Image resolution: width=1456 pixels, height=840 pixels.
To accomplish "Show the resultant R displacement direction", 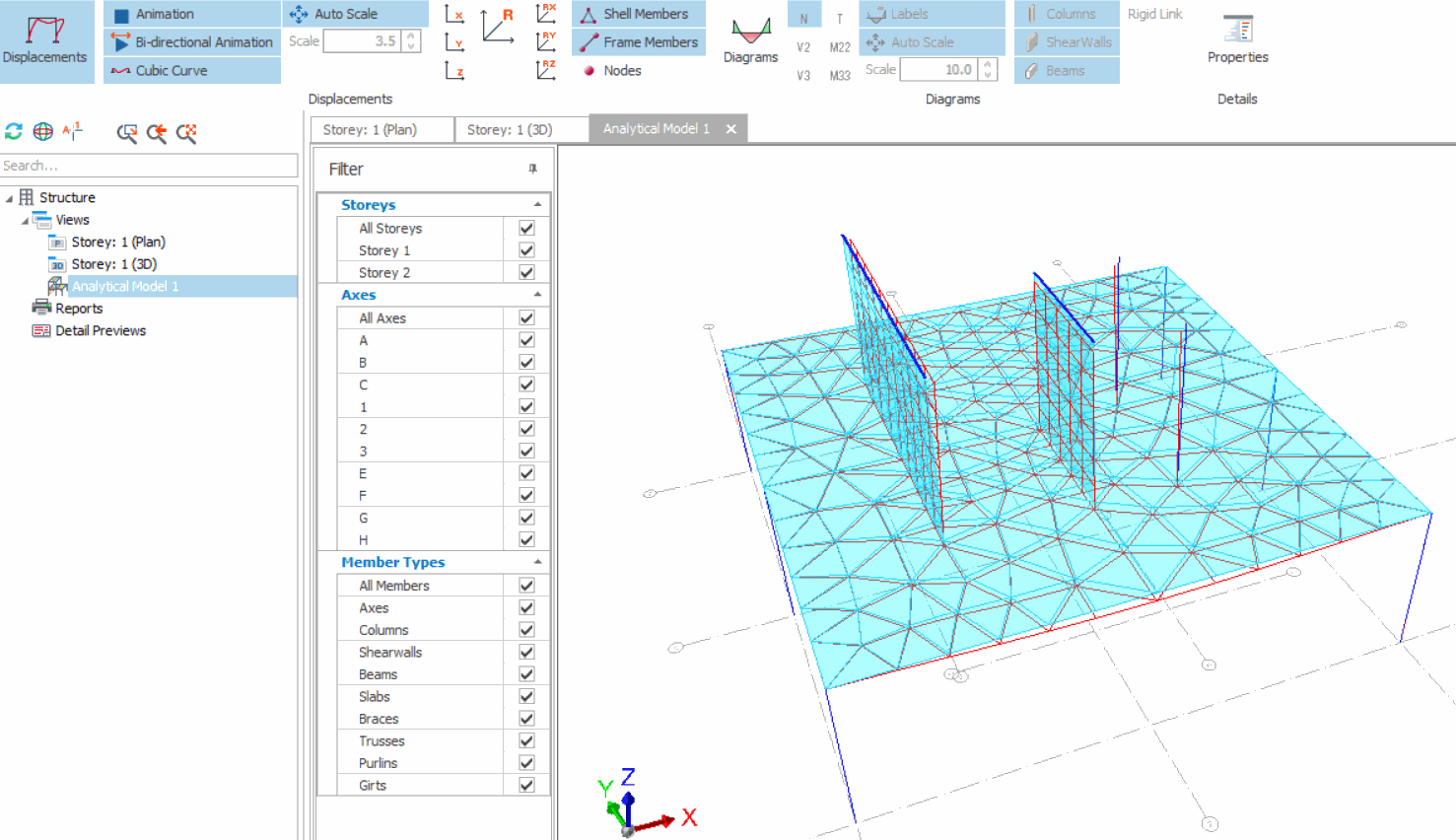I will click(498, 27).
